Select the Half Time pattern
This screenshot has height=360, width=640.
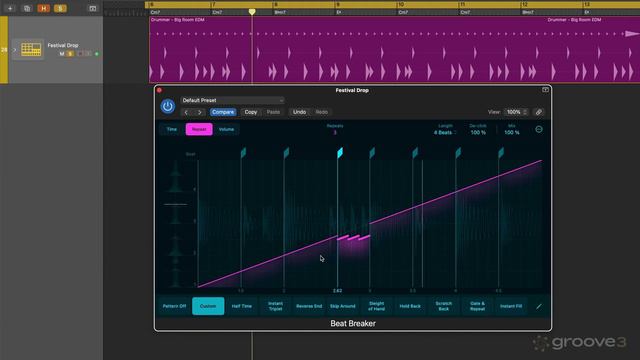(x=242, y=306)
